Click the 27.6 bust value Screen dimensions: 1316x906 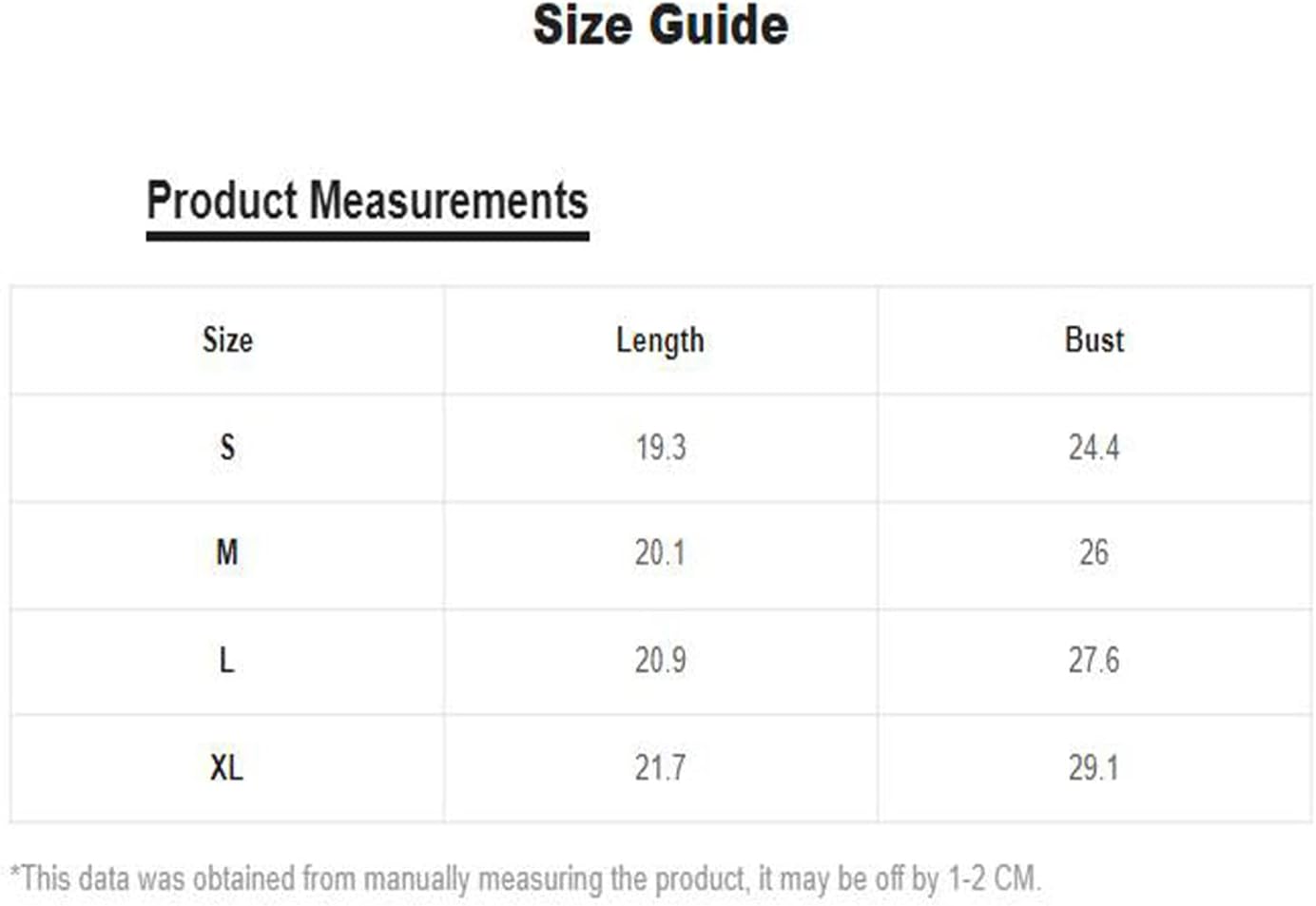(1093, 660)
